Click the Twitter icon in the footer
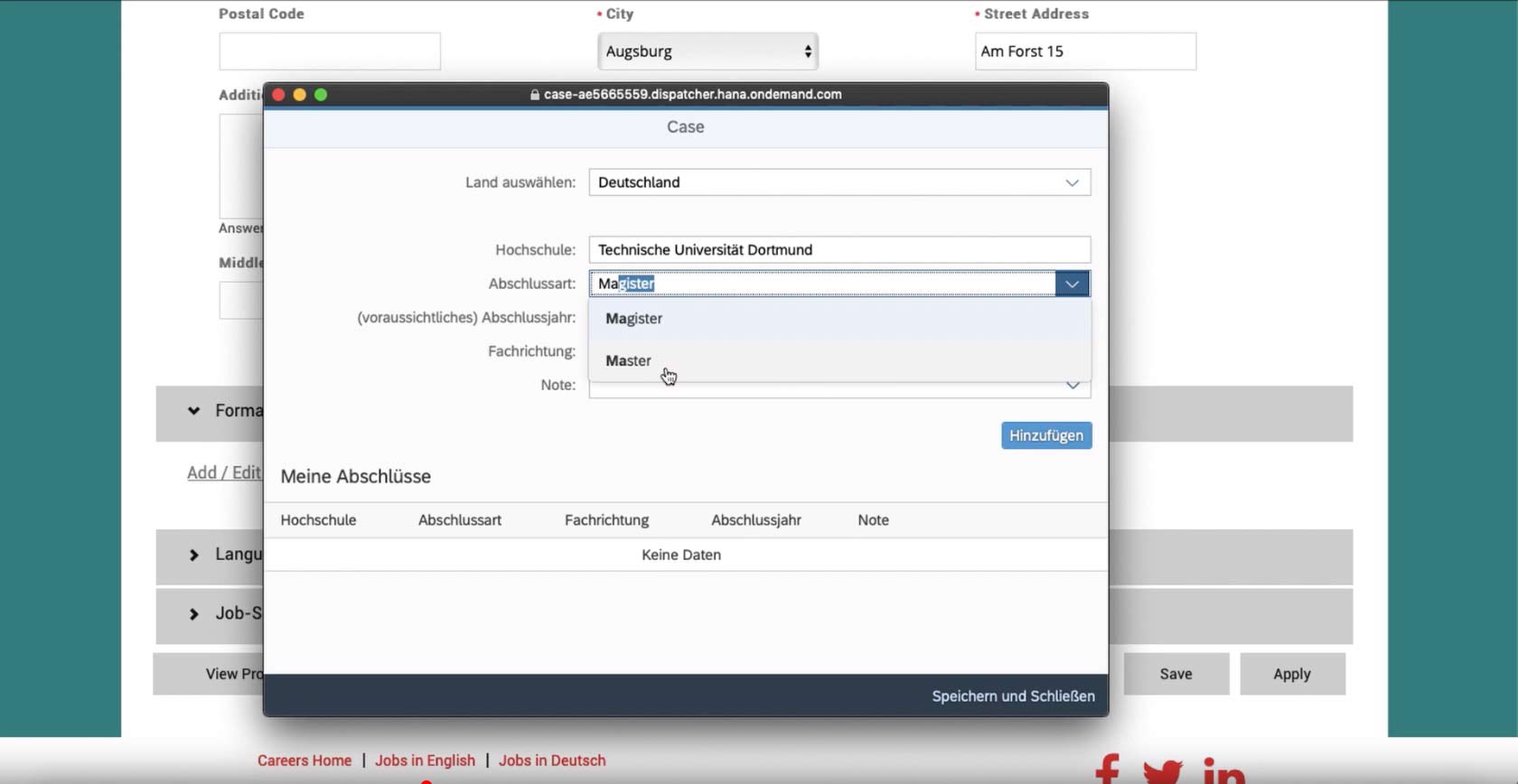 click(1163, 771)
